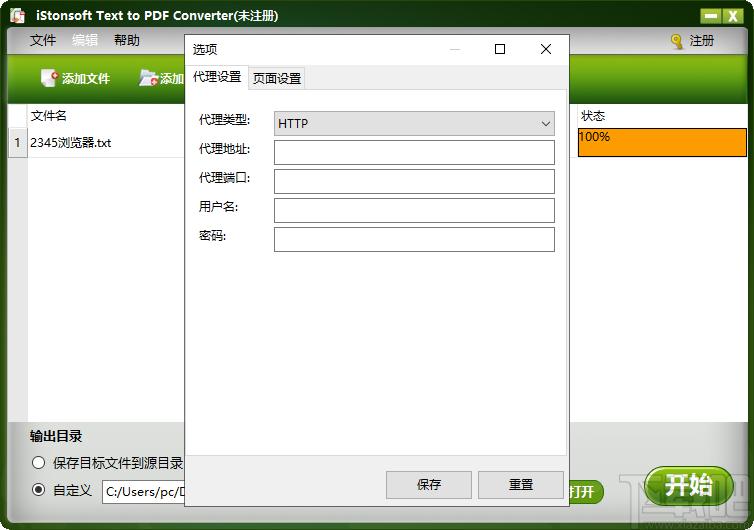Image resolution: width=754 pixels, height=530 pixels.
Task: Select the 自定义 output radio button
Action: [39, 490]
